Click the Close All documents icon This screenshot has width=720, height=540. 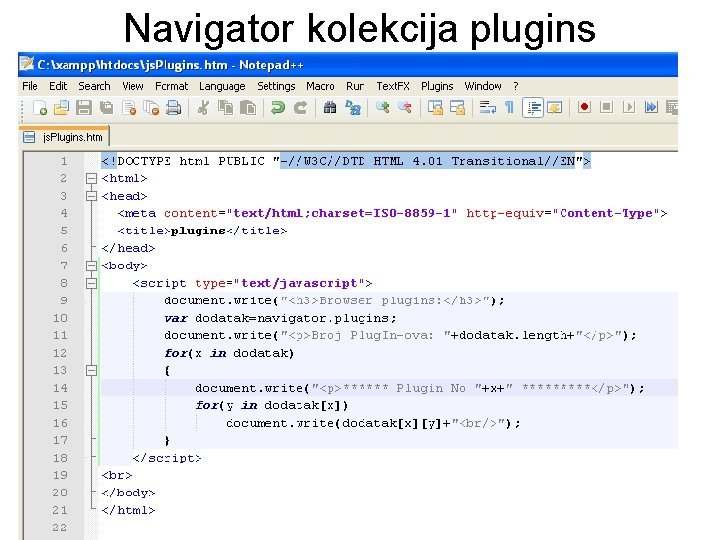[x=151, y=108]
